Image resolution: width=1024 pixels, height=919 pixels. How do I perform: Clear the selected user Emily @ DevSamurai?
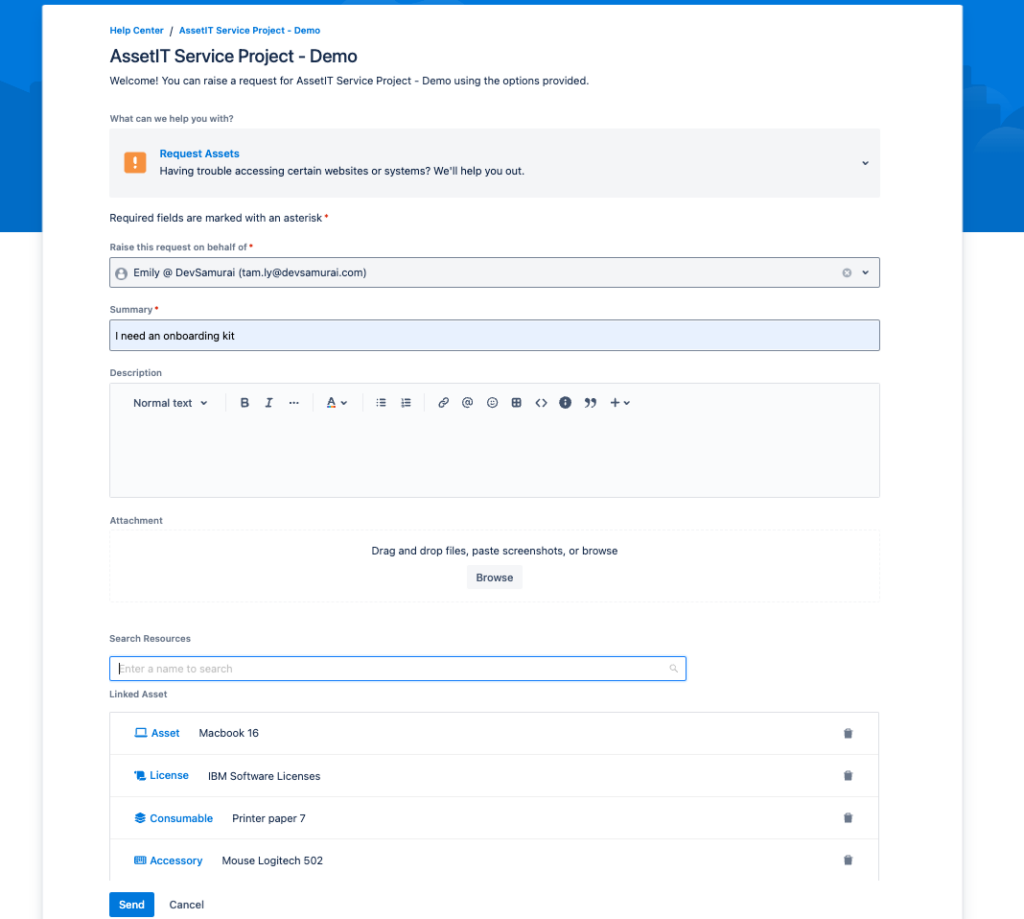pos(847,272)
